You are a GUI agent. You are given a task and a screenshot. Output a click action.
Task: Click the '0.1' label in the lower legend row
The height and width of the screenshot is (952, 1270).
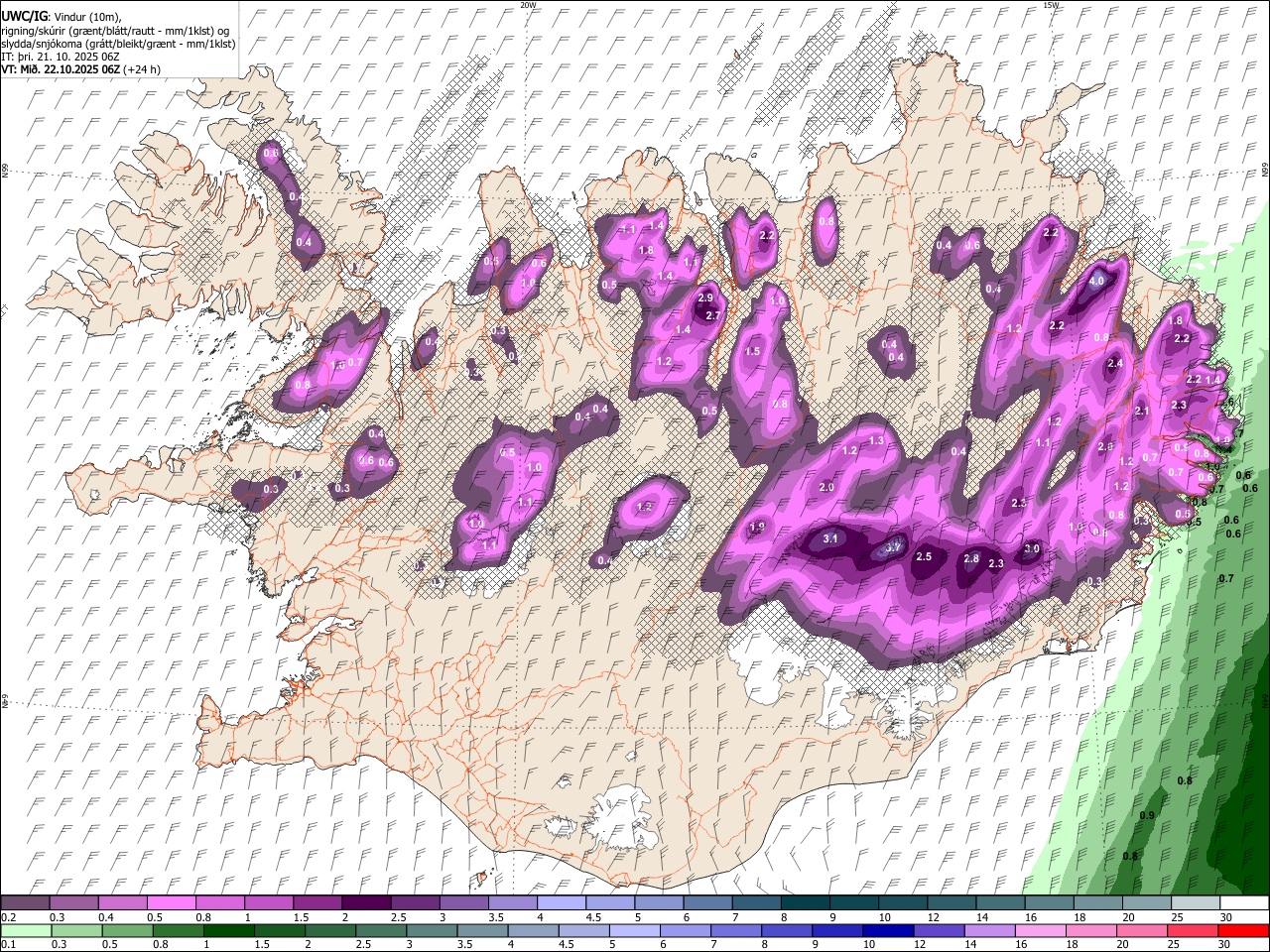tap(7, 945)
